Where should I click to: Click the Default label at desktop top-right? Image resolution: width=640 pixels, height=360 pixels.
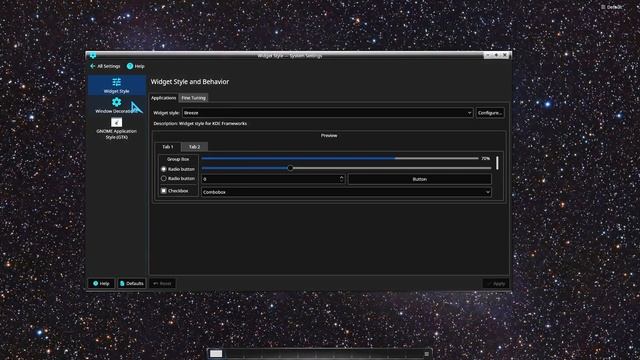[x=612, y=7]
